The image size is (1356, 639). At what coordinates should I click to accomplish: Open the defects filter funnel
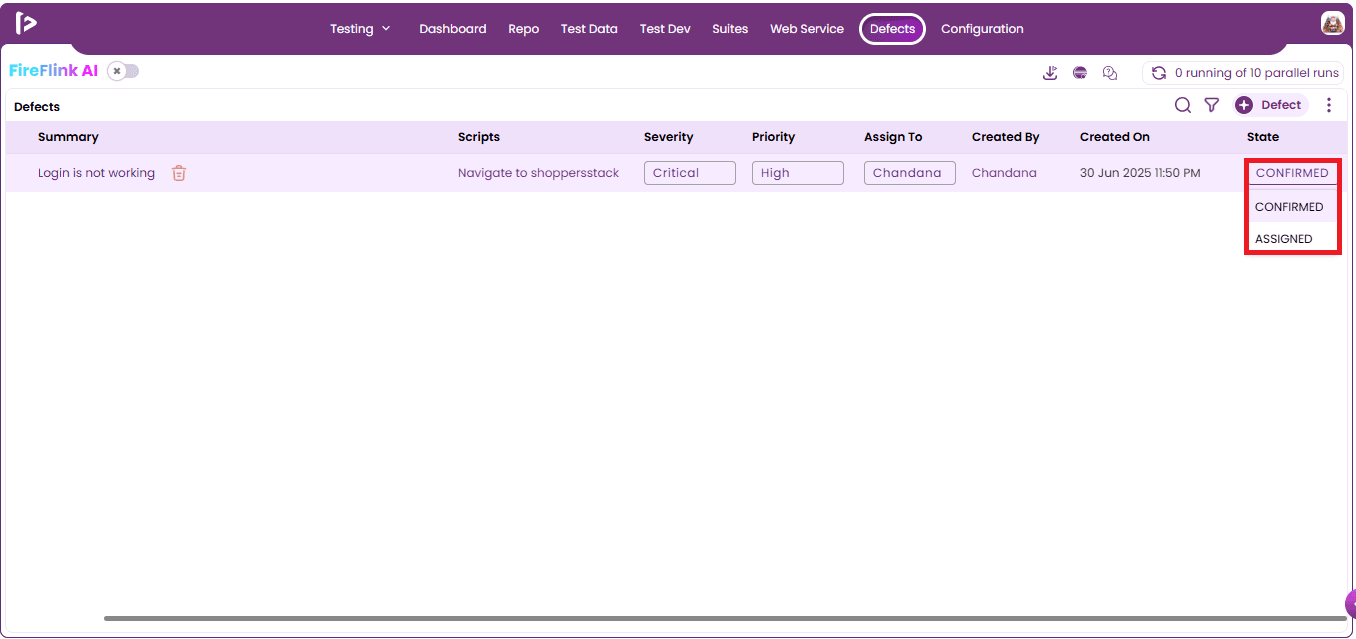click(1212, 105)
